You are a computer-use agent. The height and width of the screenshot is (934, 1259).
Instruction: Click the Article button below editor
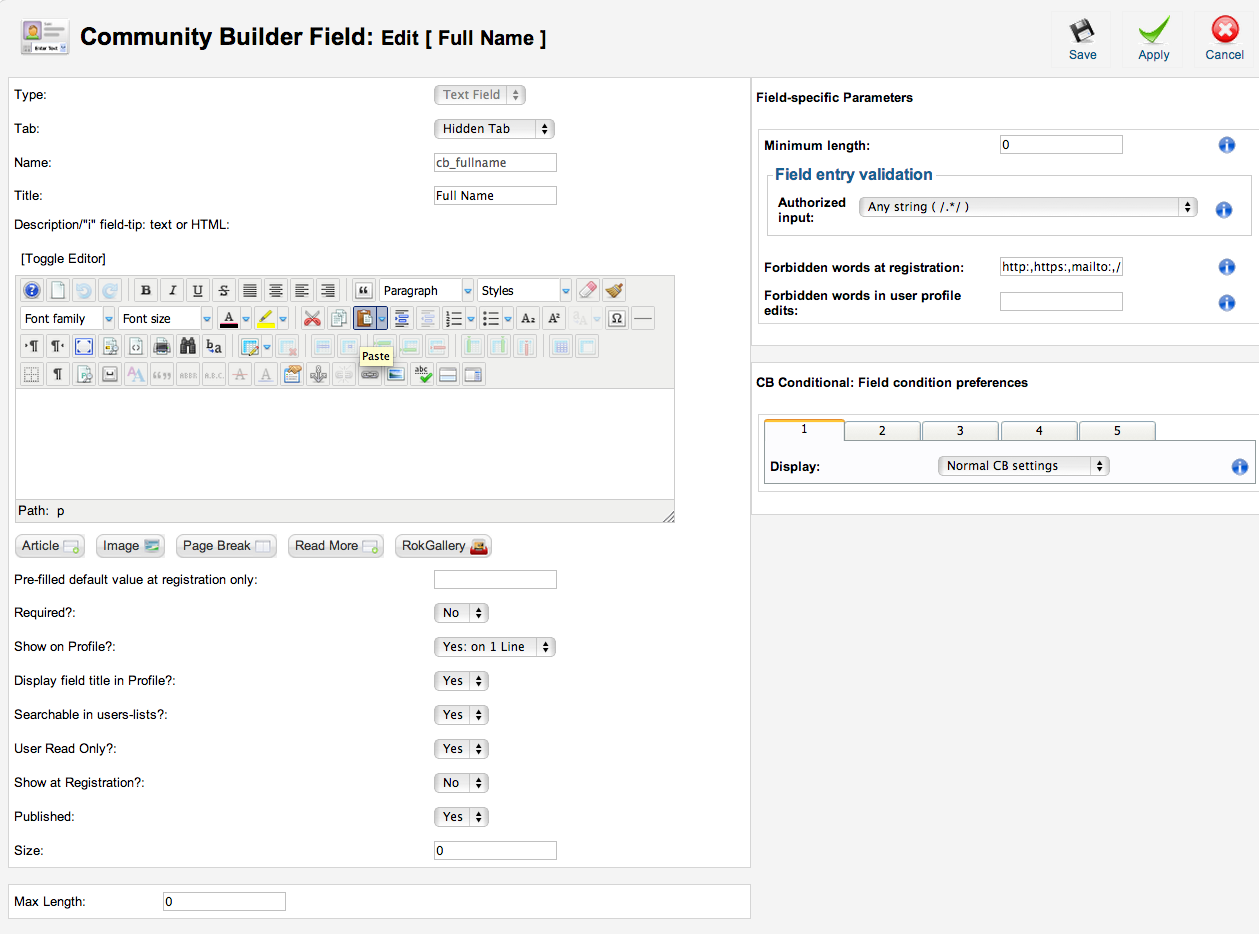(x=50, y=546)
